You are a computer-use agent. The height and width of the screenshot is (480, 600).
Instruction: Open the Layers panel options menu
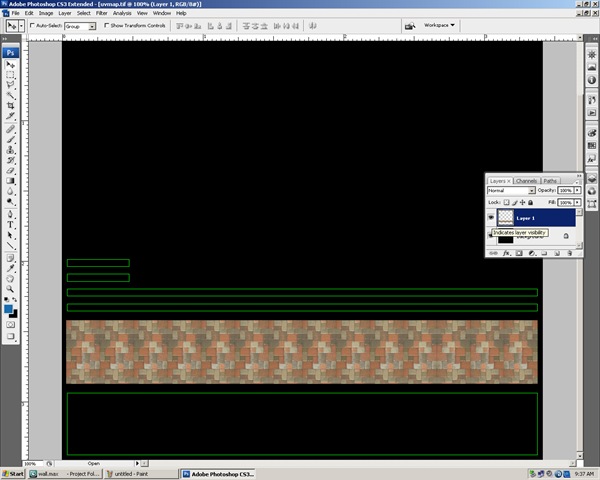click(x=578, y=182)
